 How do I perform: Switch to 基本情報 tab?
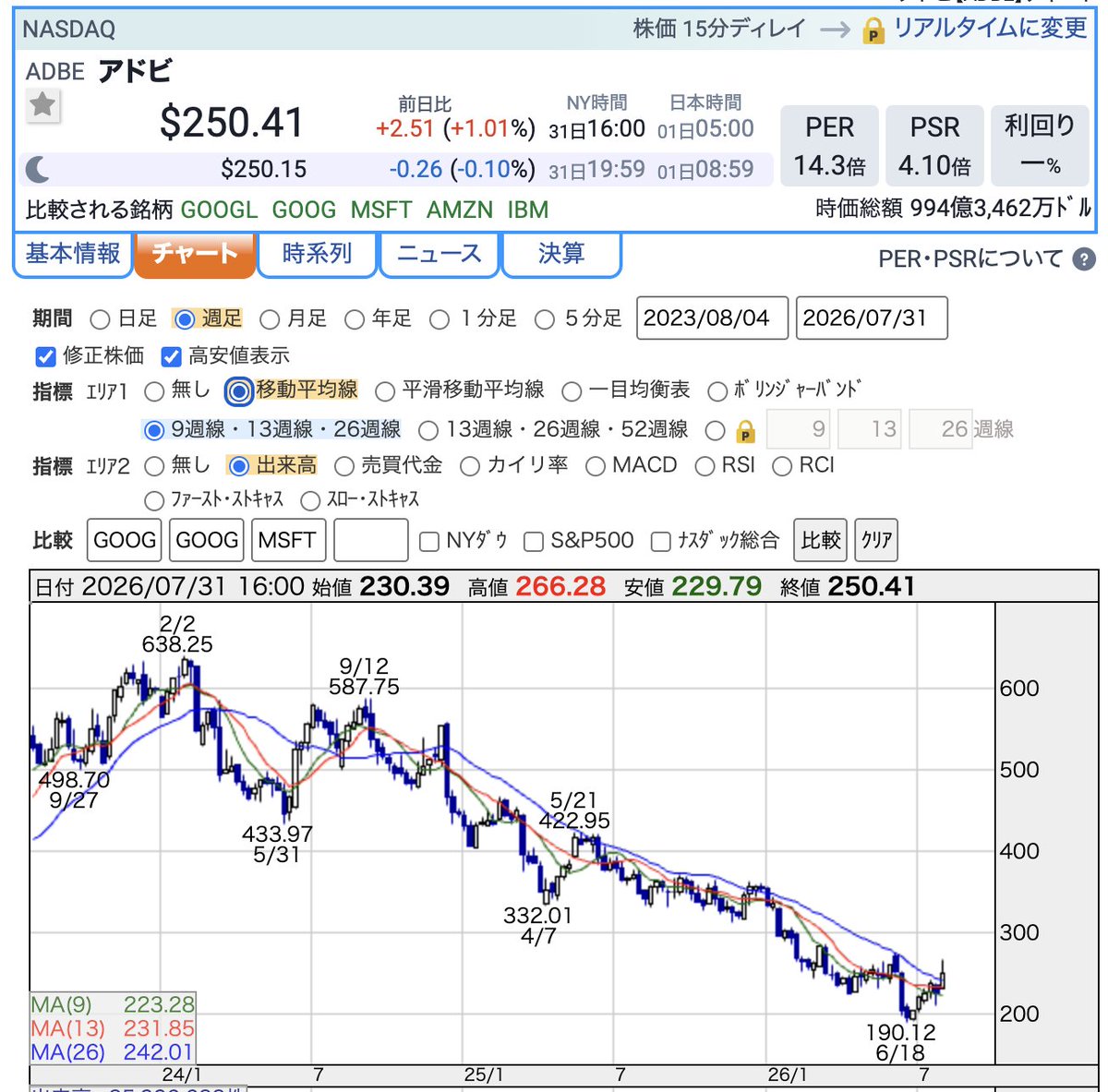tap(73, 253)
